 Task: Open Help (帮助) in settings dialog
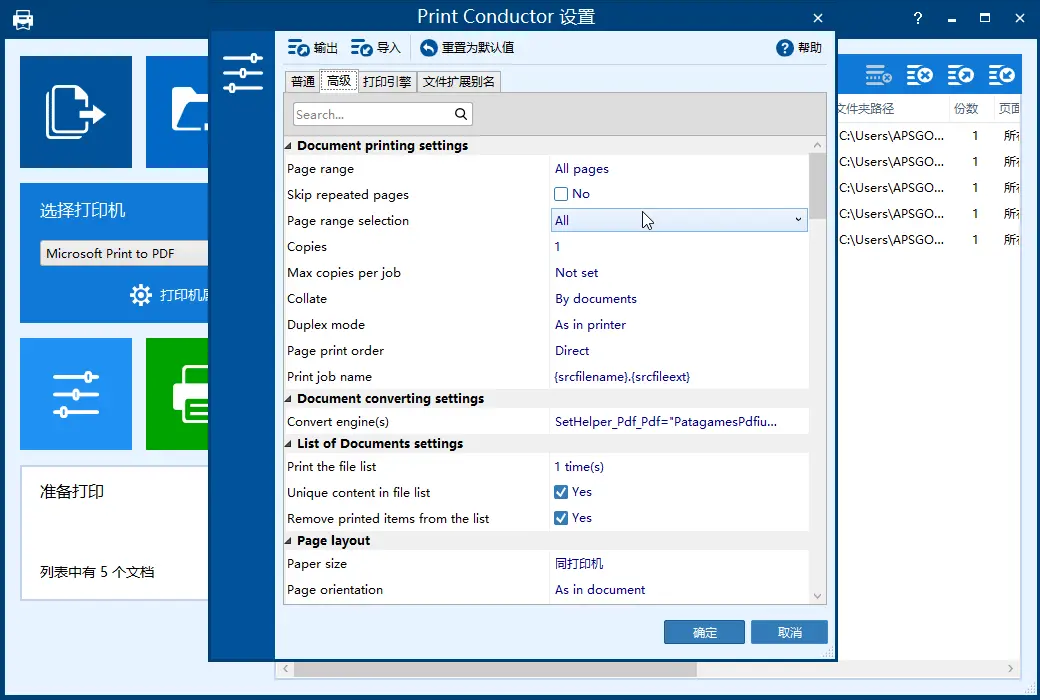click(x=799, y=48)
